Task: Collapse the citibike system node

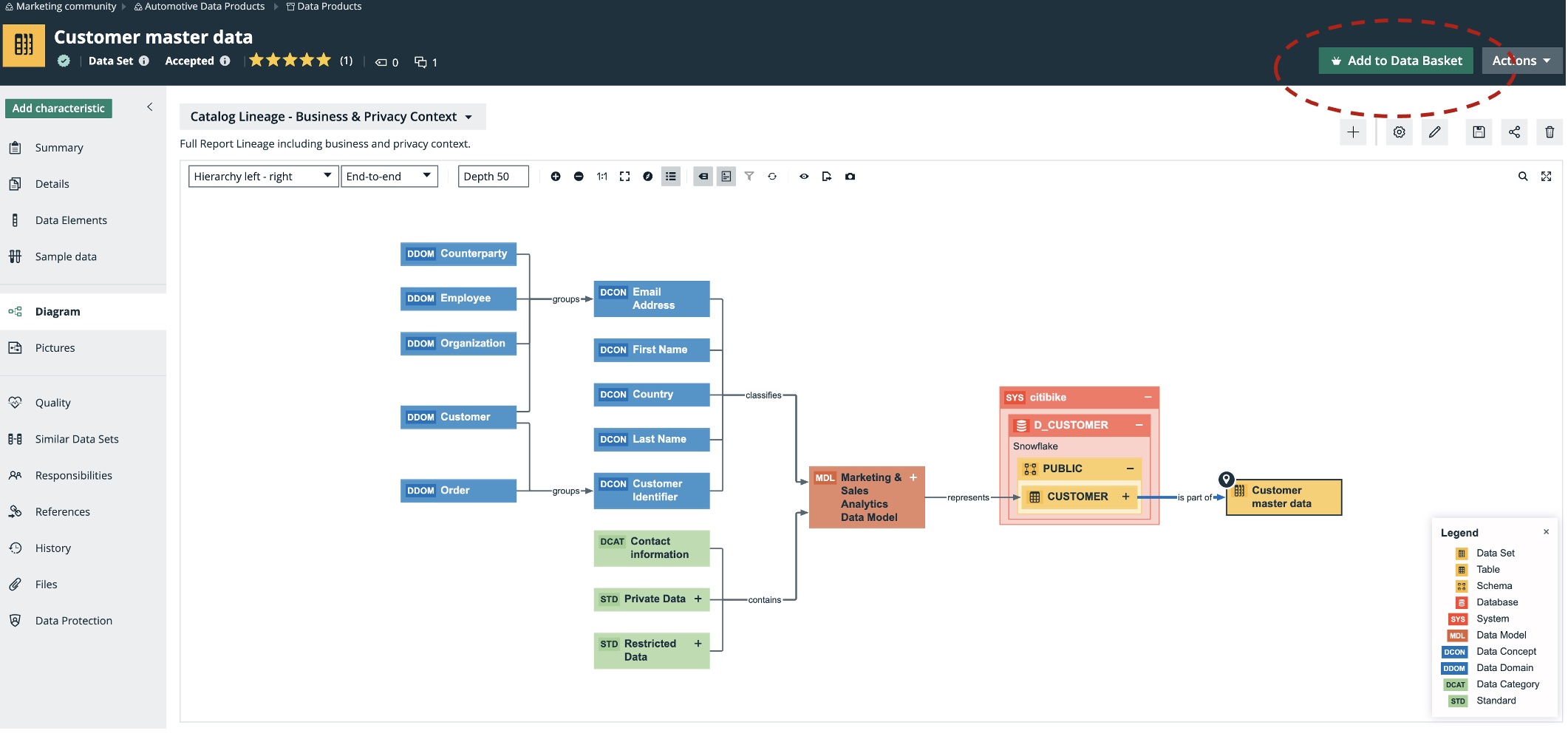Action: click(1148, 398)
